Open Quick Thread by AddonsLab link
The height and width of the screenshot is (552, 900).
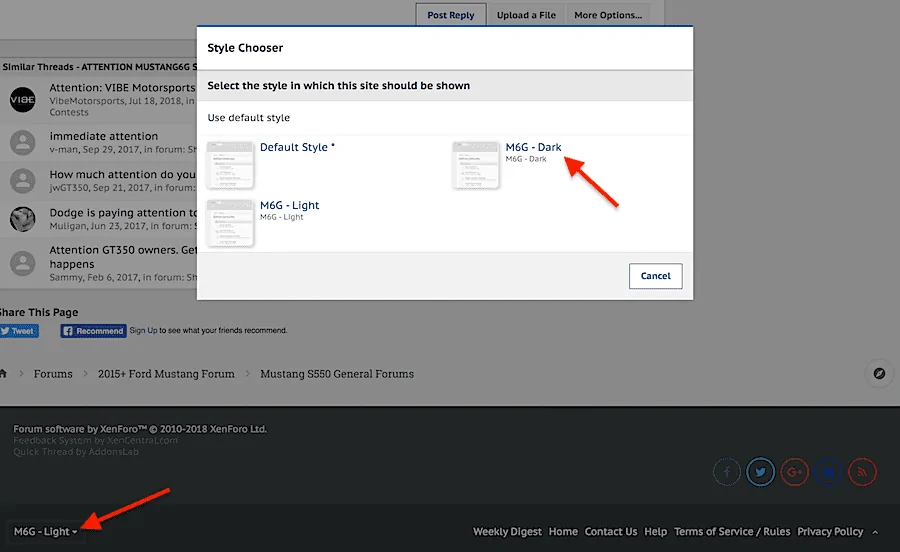point(76,452)
